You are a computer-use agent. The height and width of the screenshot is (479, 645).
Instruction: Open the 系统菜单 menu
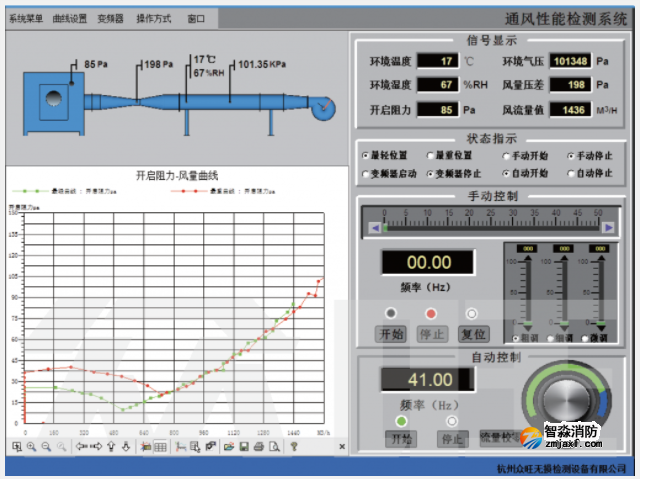pyautogui.click(x=26, y=18)
